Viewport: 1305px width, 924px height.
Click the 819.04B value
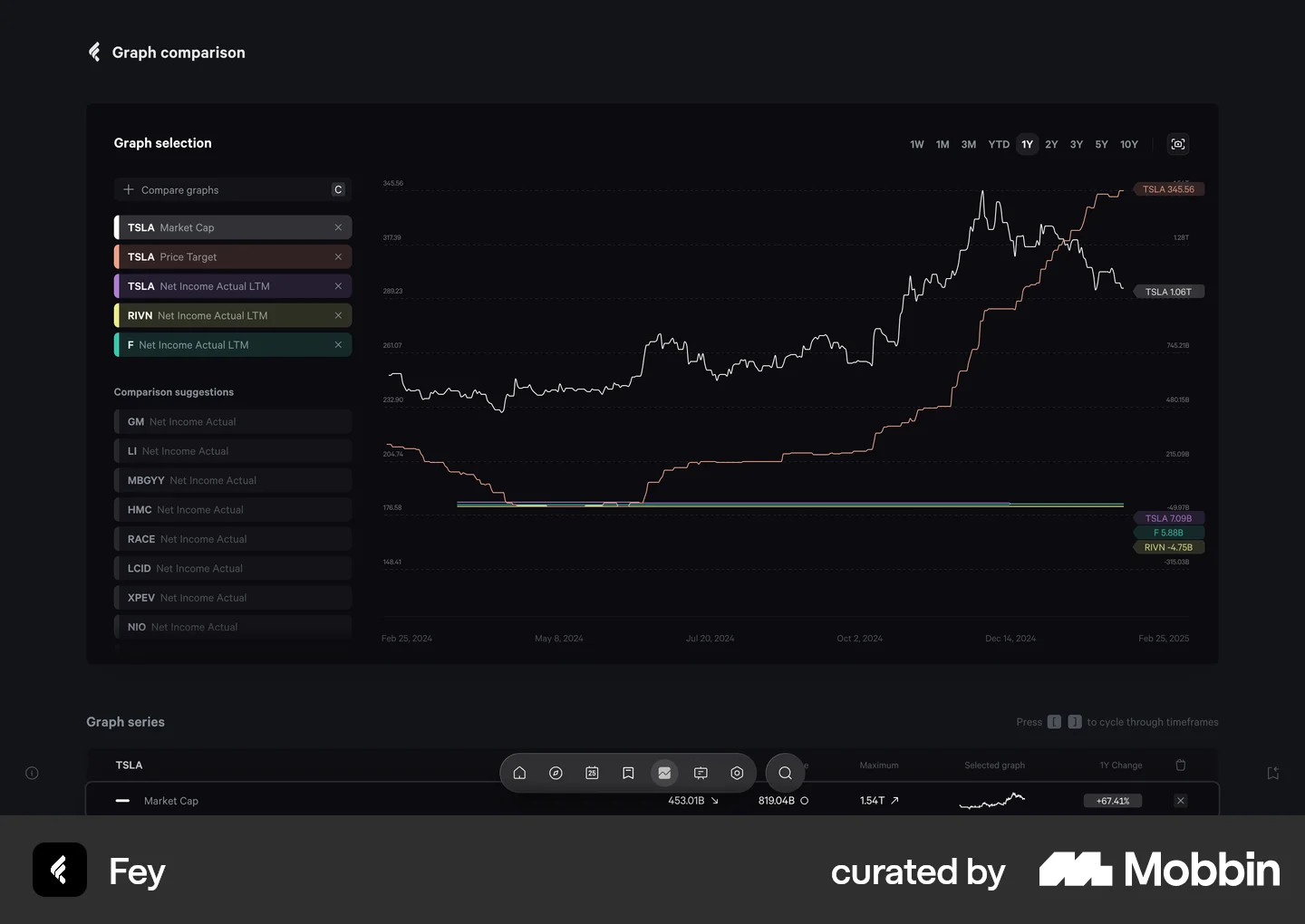777,801
